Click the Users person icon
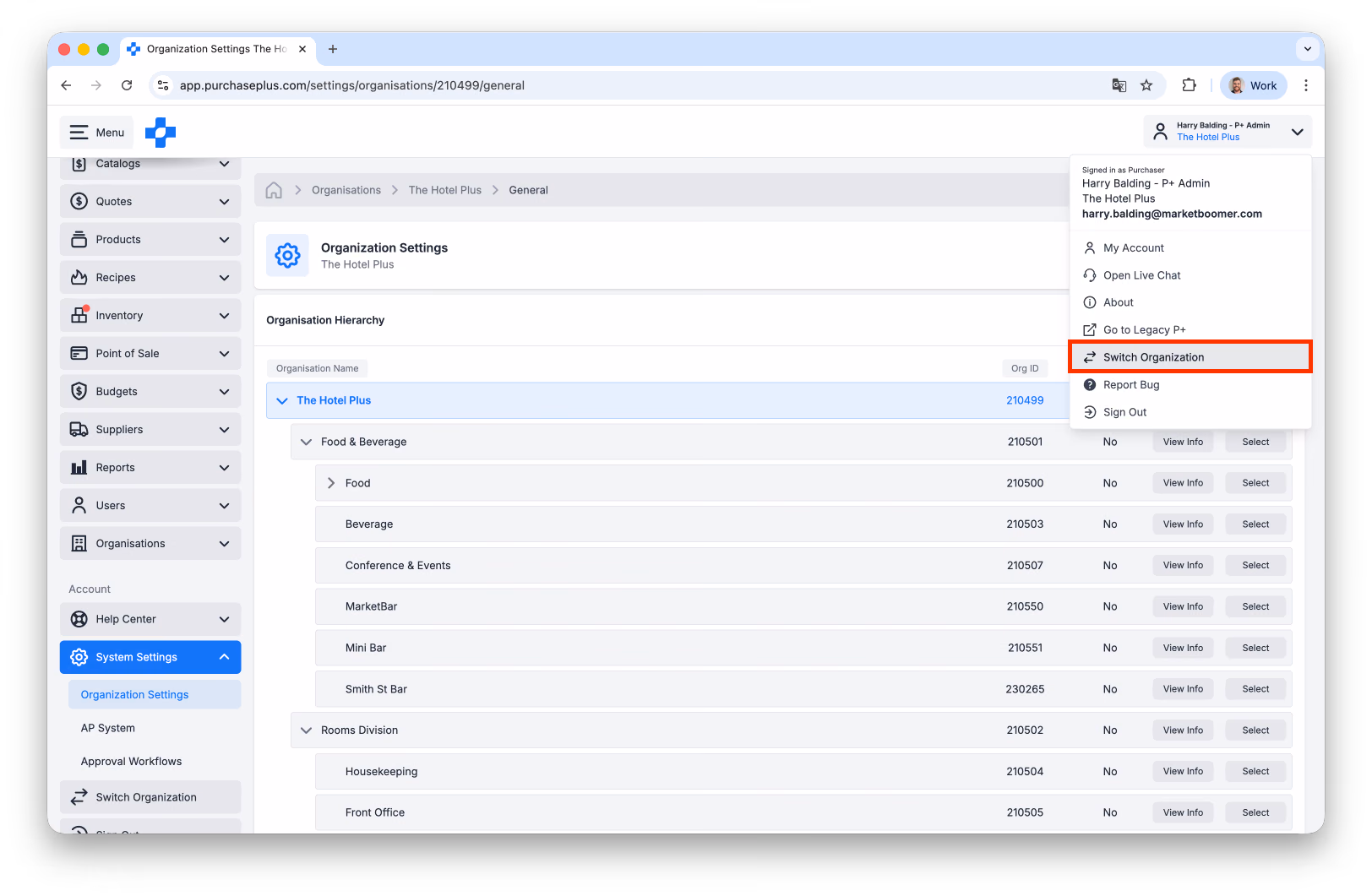 coord(79,506)
